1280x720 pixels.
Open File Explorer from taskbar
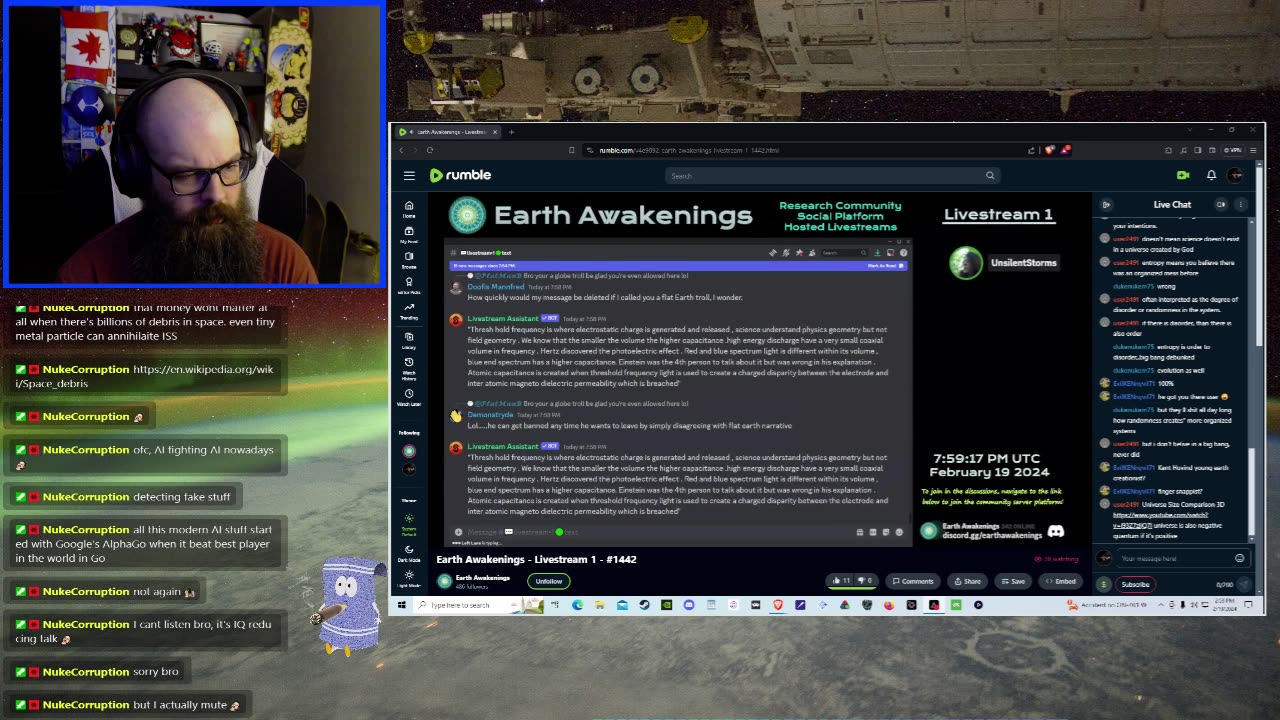click(600, 605)
